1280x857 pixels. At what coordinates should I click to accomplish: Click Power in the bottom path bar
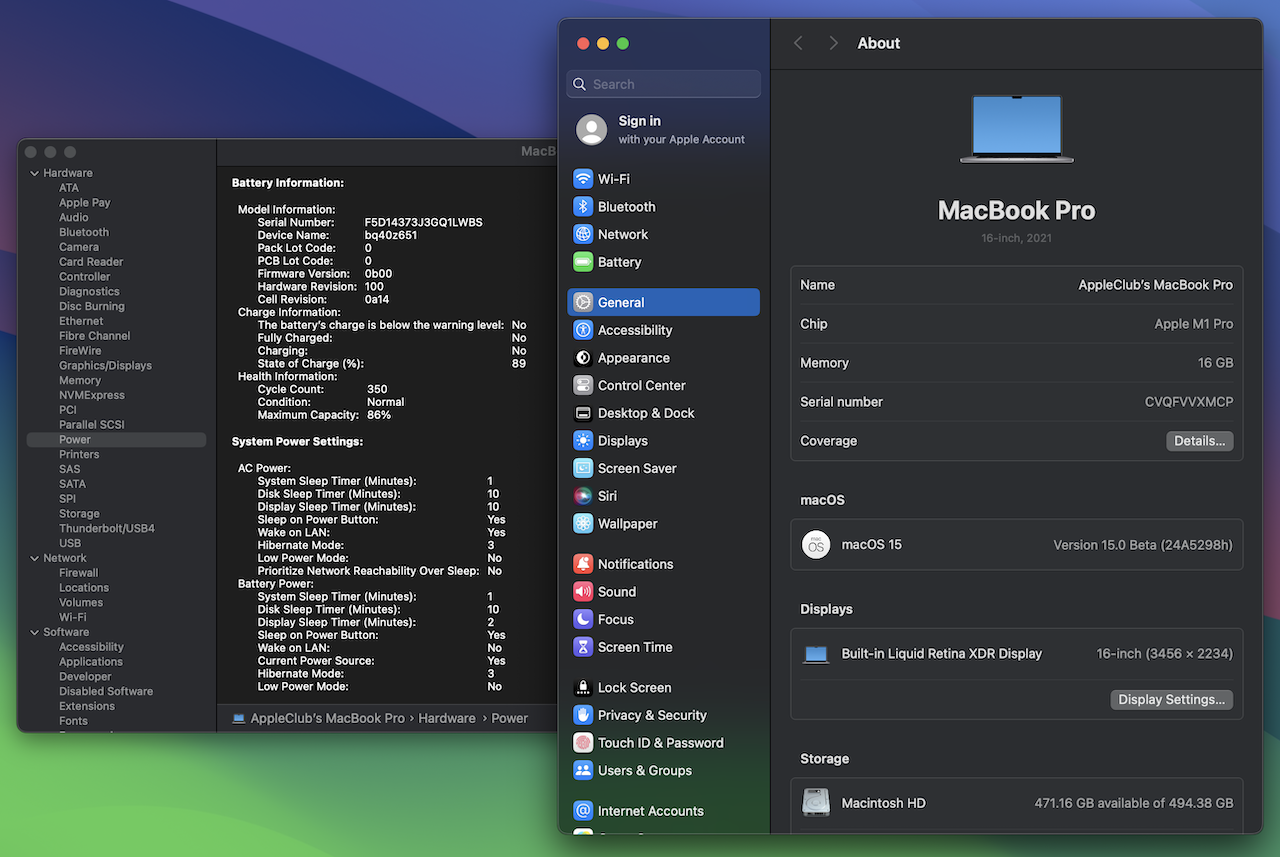pos(509,718)
